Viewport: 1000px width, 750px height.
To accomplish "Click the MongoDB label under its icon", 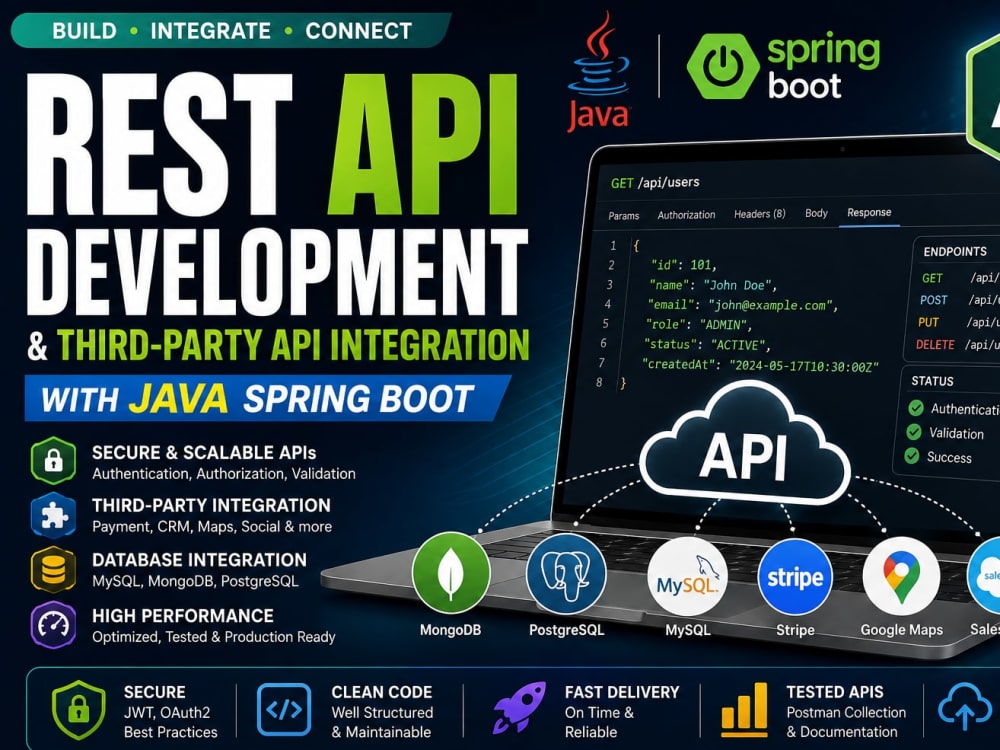I will (x=450, y=630).
